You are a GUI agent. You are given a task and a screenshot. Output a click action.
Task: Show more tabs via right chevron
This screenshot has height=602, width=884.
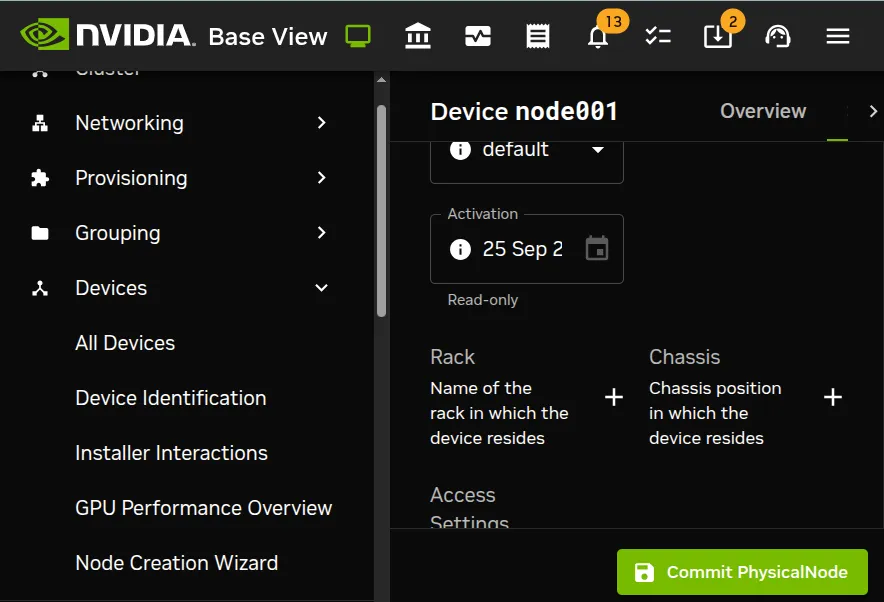click(x=873, y=111)
